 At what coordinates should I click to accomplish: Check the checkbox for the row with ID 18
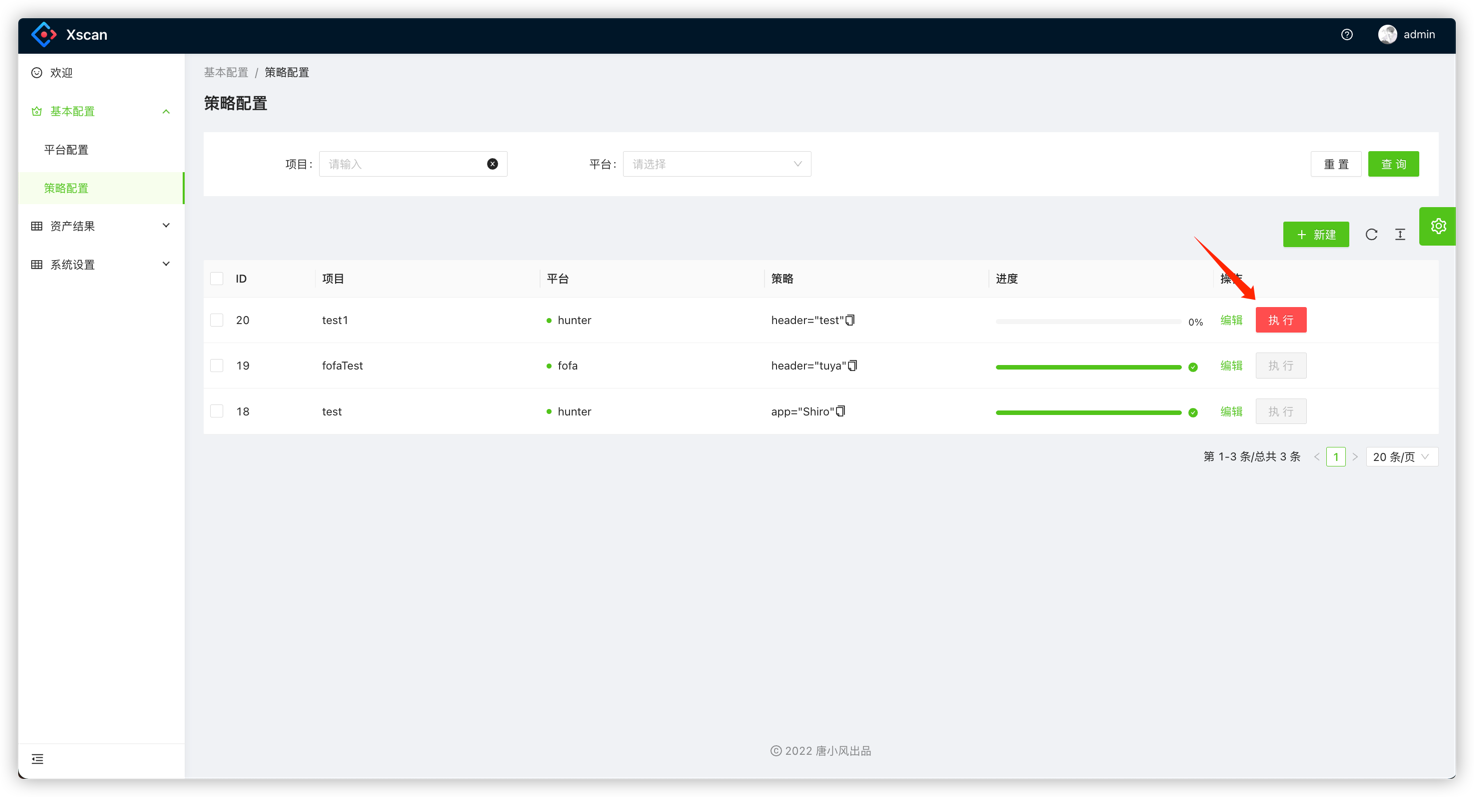point(217,411)
